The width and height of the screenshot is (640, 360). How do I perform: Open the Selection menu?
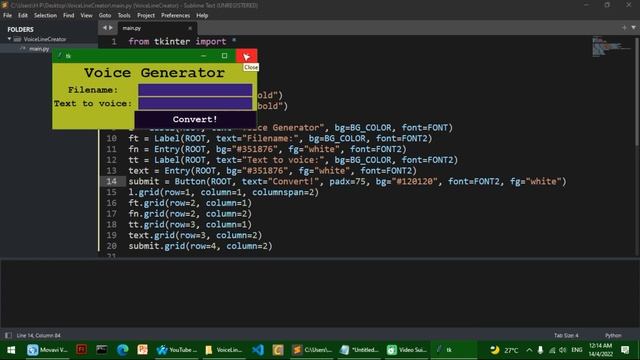(x=45, y=16)
